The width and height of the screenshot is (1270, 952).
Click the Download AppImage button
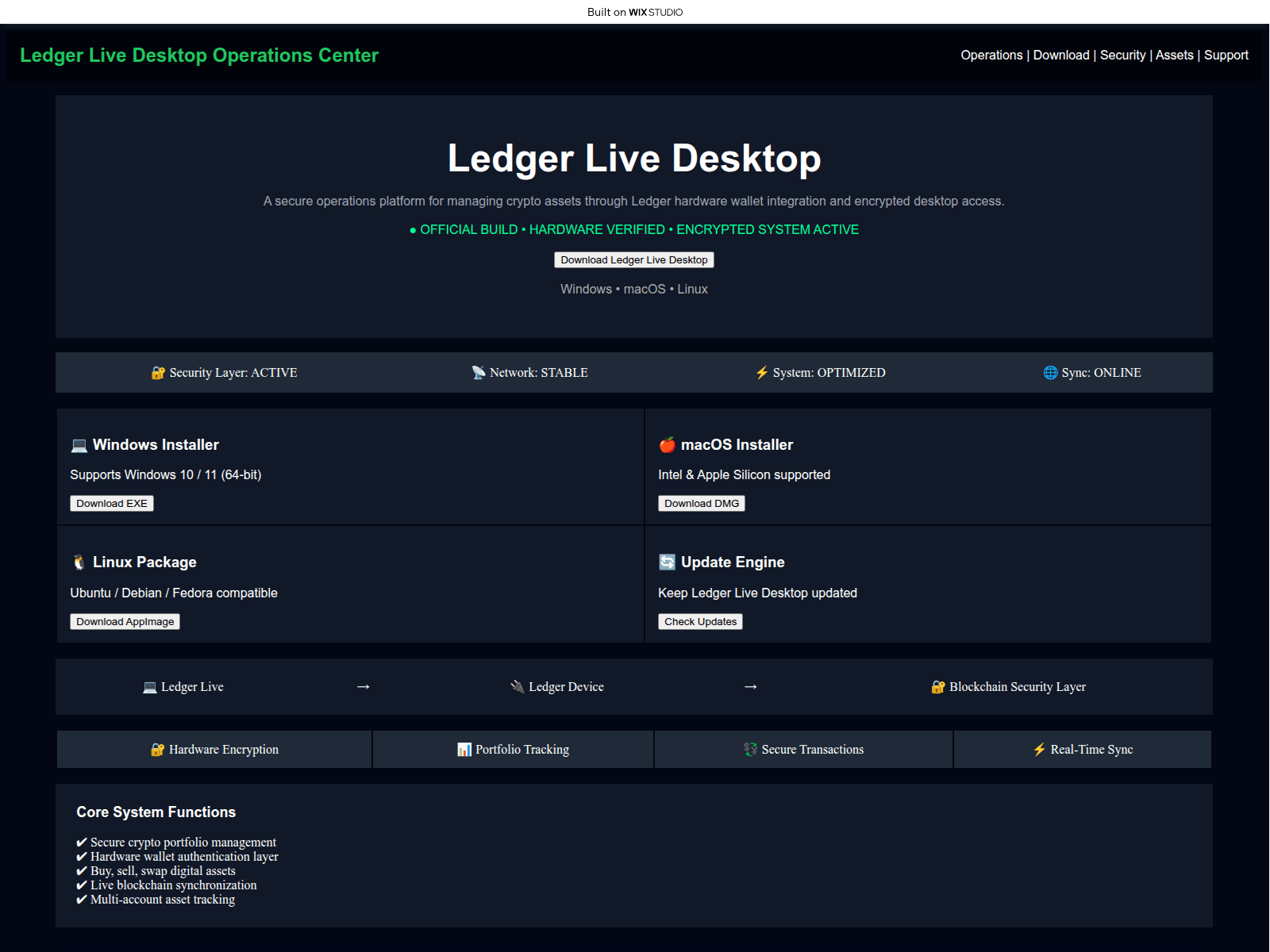[x=125, y=622]
